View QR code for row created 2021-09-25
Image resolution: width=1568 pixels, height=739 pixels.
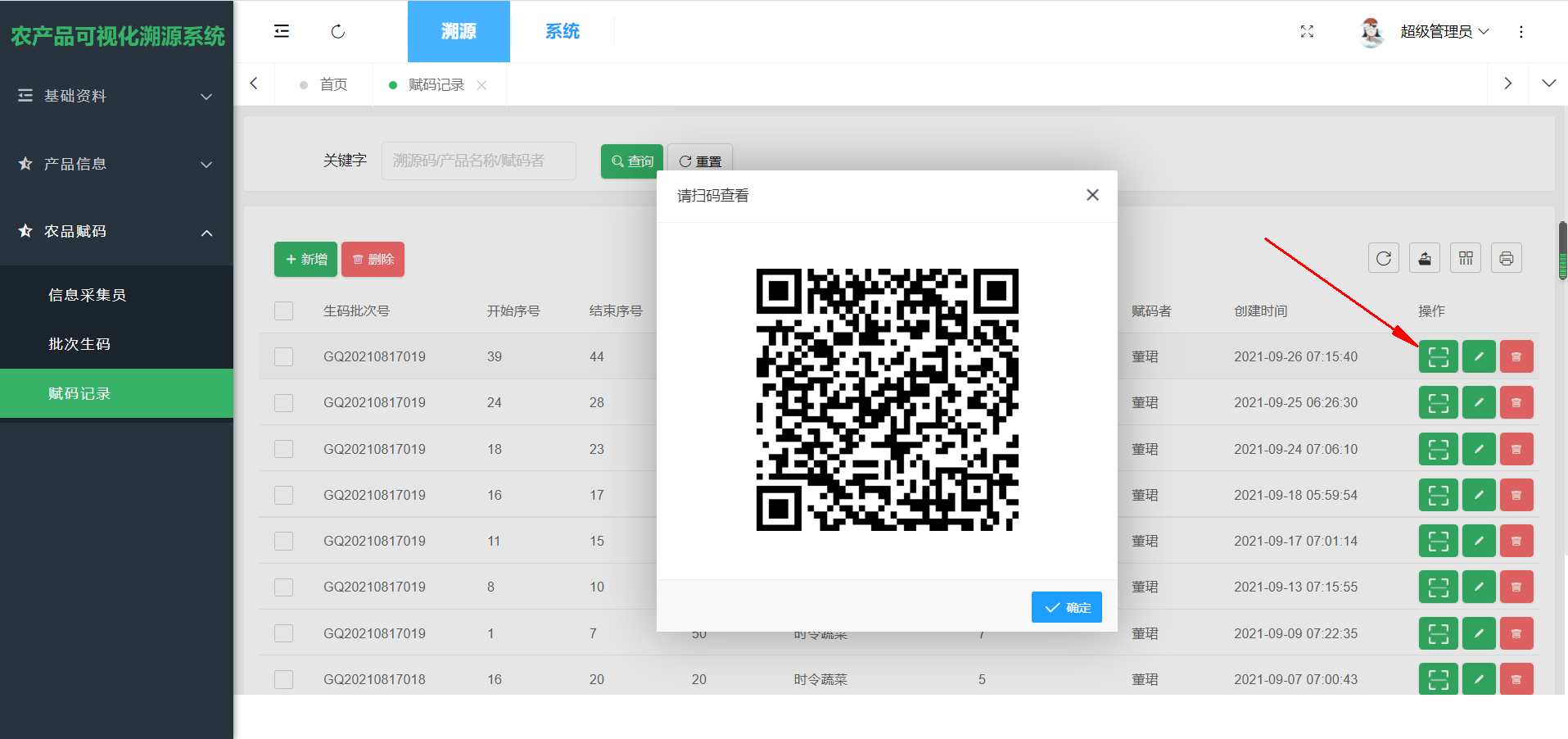tap(1439, 402)
